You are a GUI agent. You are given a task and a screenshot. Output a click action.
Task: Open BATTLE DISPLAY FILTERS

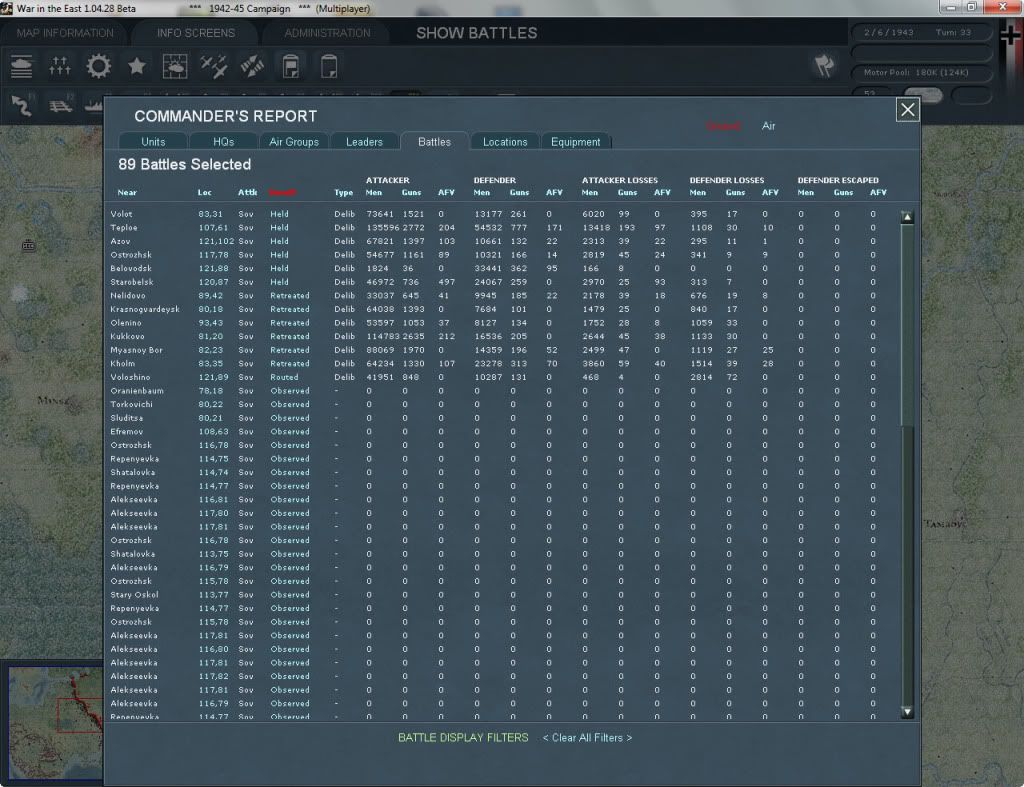click(463, 737)
